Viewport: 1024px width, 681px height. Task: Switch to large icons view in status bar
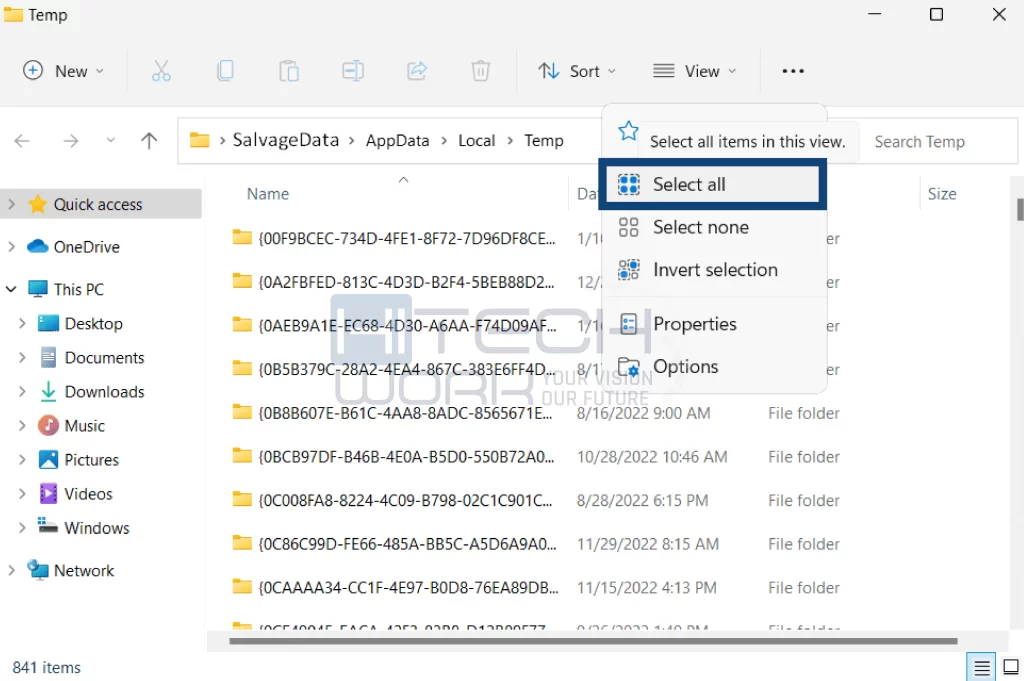pyautogui.click(x=1011, y=667)
